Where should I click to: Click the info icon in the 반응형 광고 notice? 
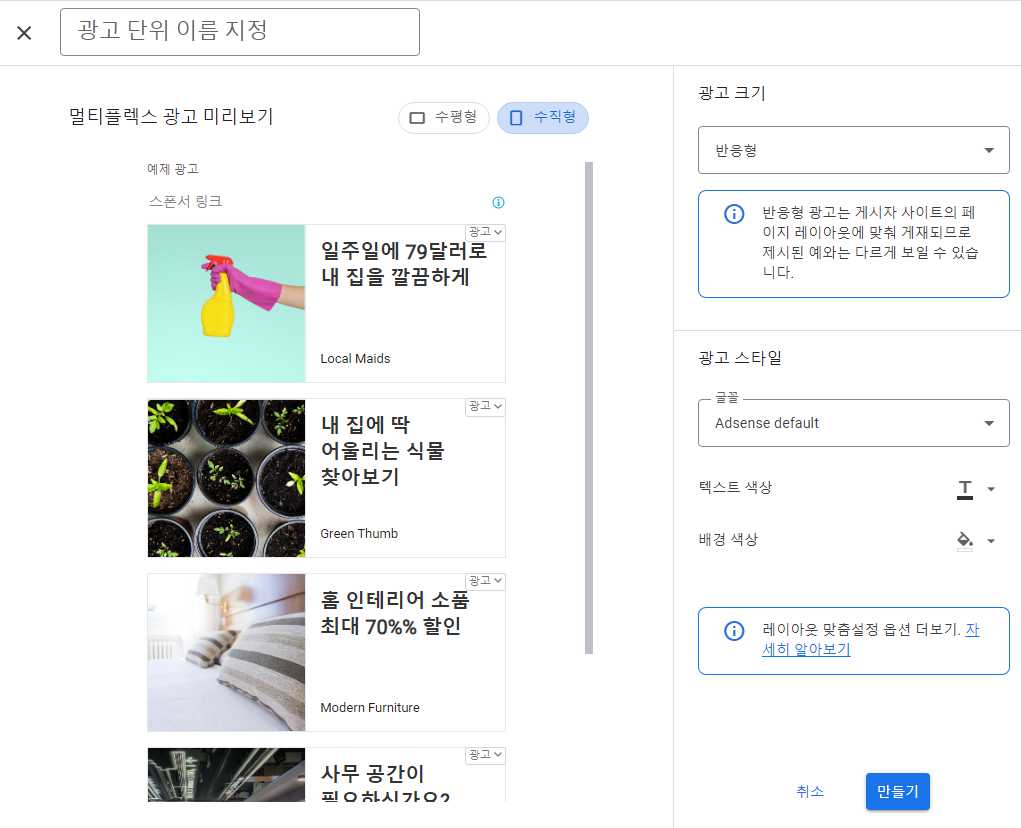(734, 214)
